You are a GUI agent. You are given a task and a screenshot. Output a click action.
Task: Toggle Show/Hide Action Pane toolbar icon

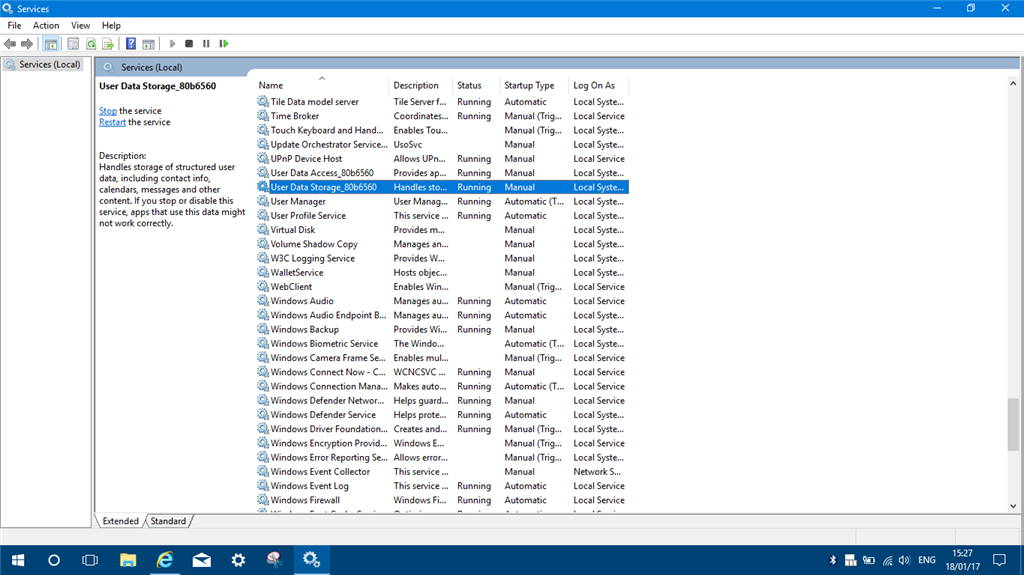tap(148, 44)
